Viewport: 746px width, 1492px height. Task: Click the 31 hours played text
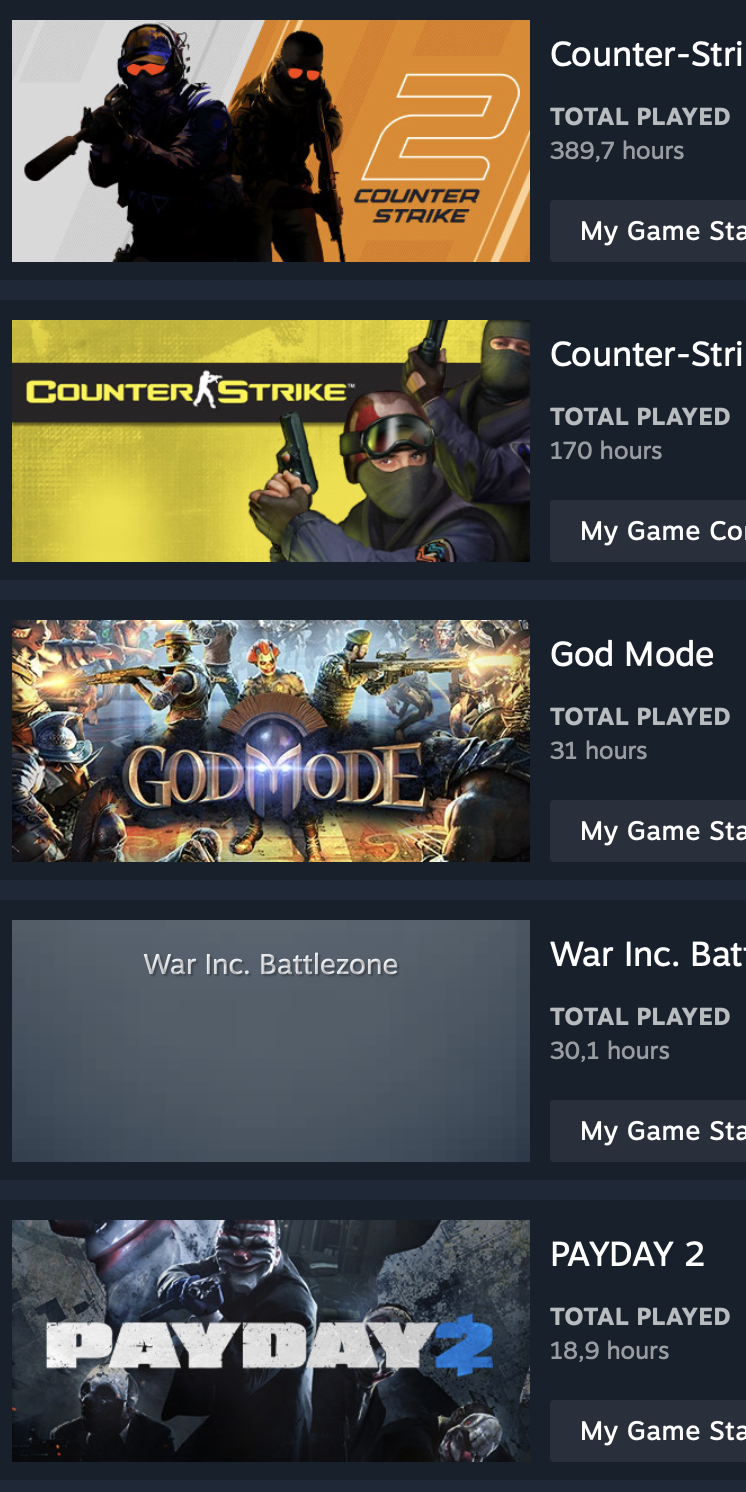tap(599, 751)
